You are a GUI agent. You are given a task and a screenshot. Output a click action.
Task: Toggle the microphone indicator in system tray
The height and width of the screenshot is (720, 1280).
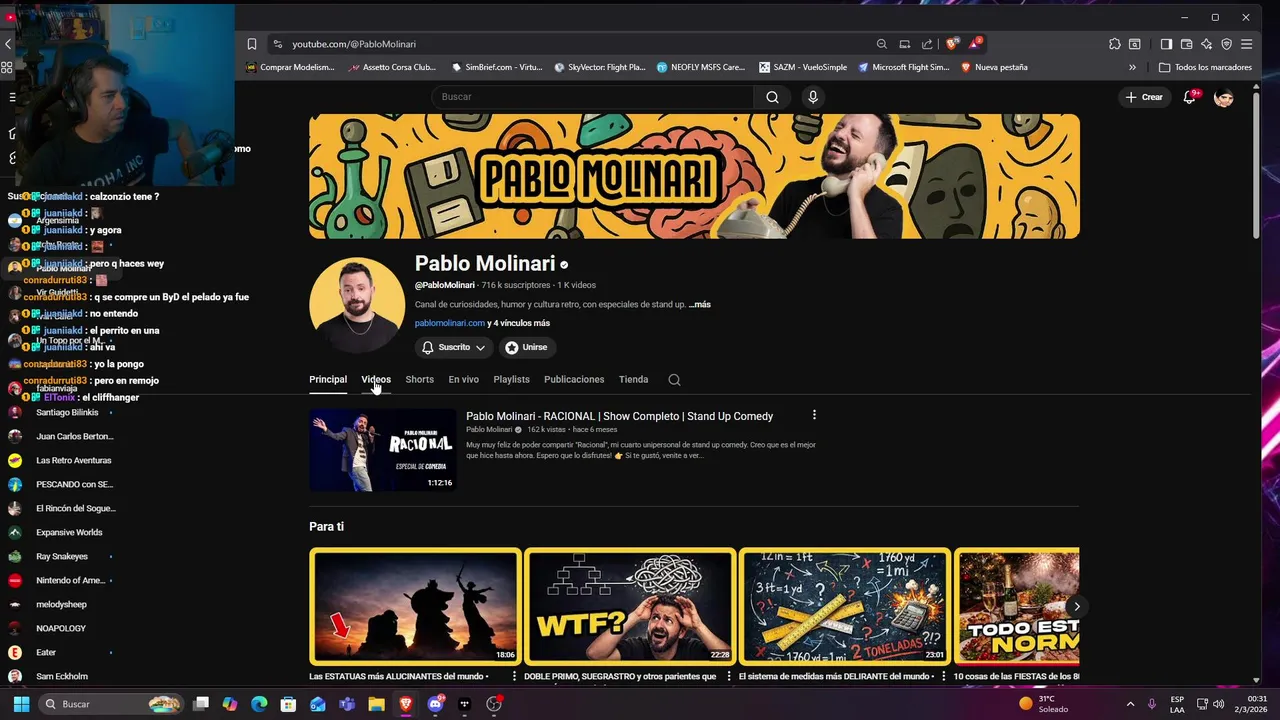[1152, 704]
